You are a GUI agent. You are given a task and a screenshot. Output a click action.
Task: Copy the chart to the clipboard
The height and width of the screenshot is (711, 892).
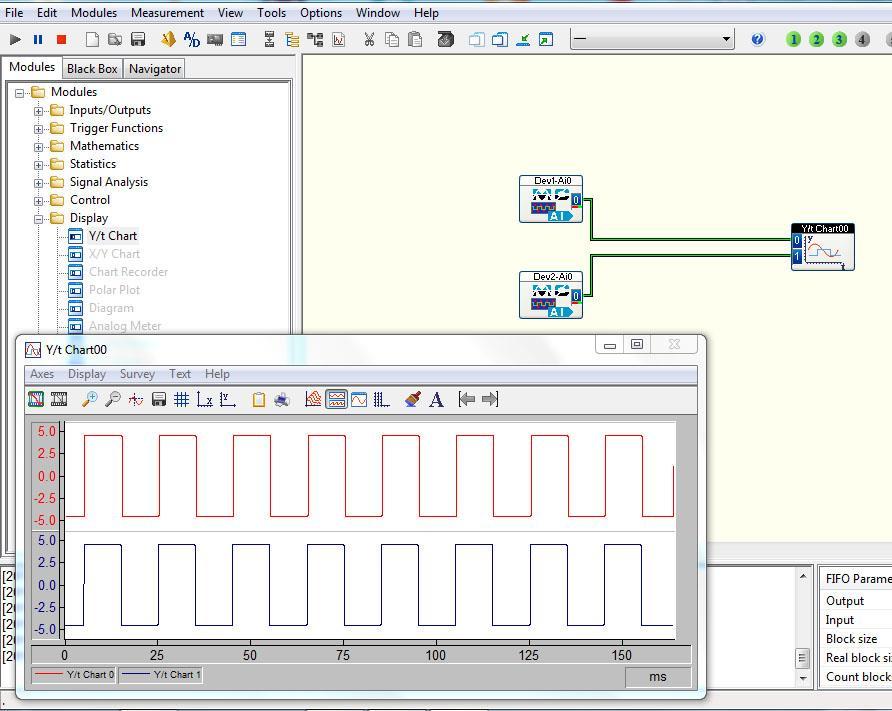click(x=259, y=400)
